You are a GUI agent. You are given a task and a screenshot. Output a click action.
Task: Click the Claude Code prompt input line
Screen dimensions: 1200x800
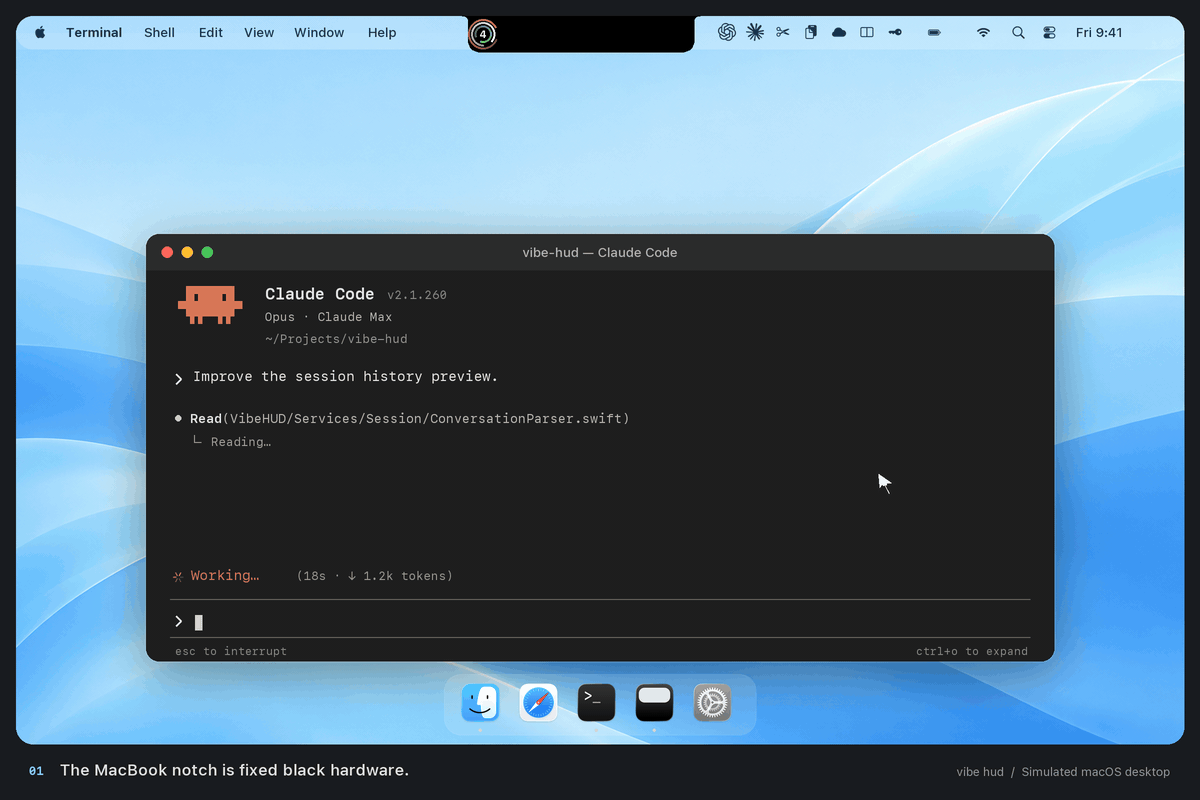coord(600,621)
